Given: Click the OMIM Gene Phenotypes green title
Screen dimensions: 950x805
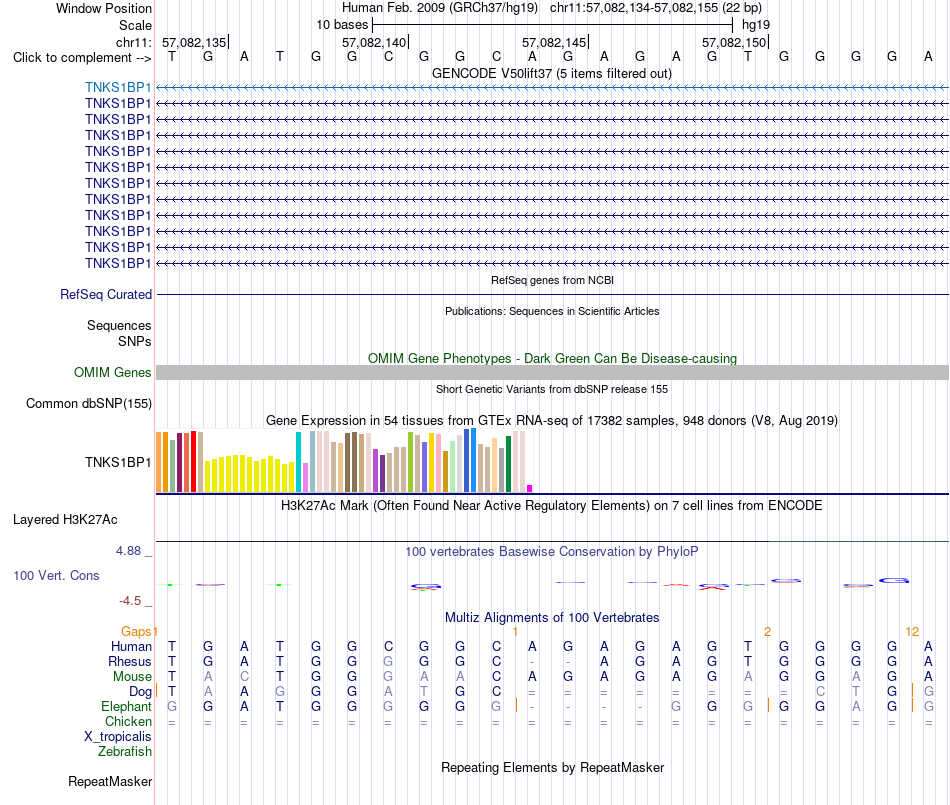Looking at the screenshot, I should tap(552, 359).
